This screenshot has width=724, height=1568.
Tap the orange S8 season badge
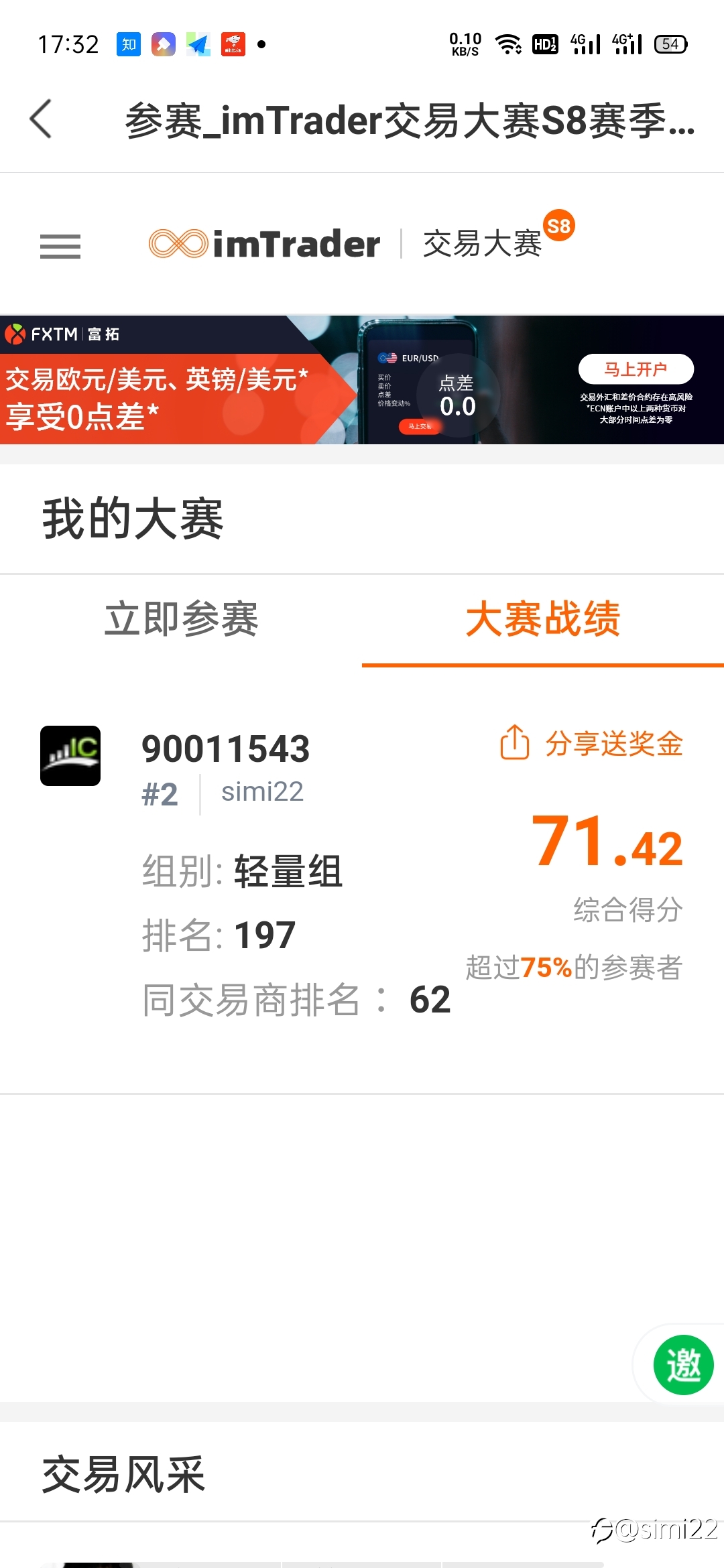tap(558, 226)
